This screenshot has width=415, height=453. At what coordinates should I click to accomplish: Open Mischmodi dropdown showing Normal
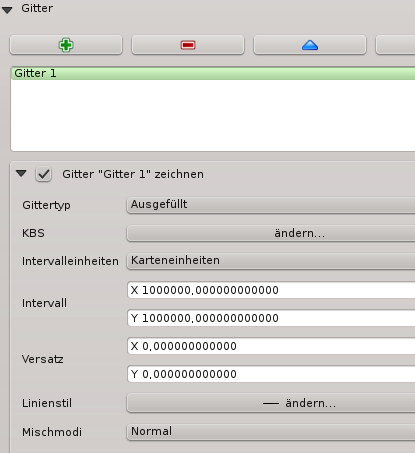click(x=271, y=432)
